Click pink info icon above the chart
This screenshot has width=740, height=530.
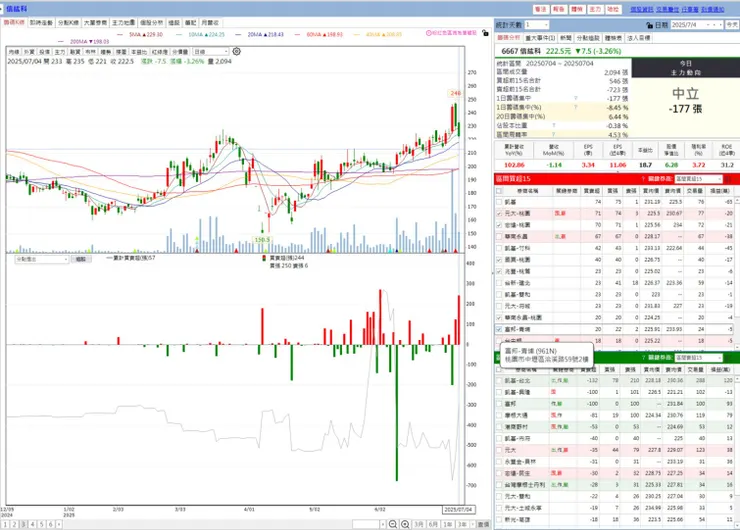point(429,33)
